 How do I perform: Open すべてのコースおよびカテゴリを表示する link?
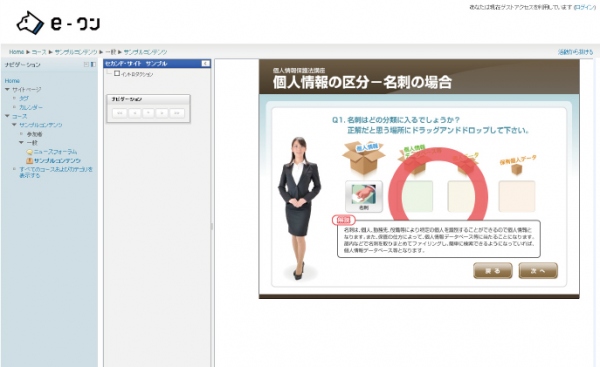56,172
